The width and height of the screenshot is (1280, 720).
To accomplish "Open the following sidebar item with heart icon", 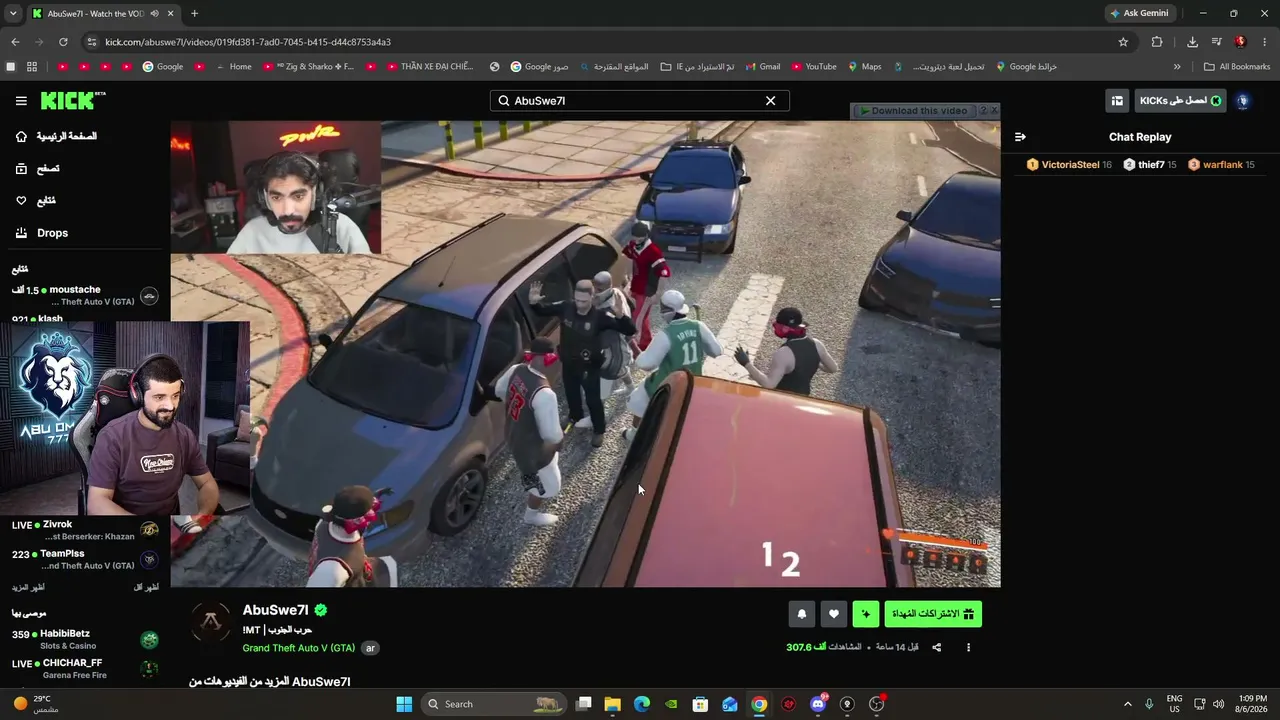I will [36, 201].
